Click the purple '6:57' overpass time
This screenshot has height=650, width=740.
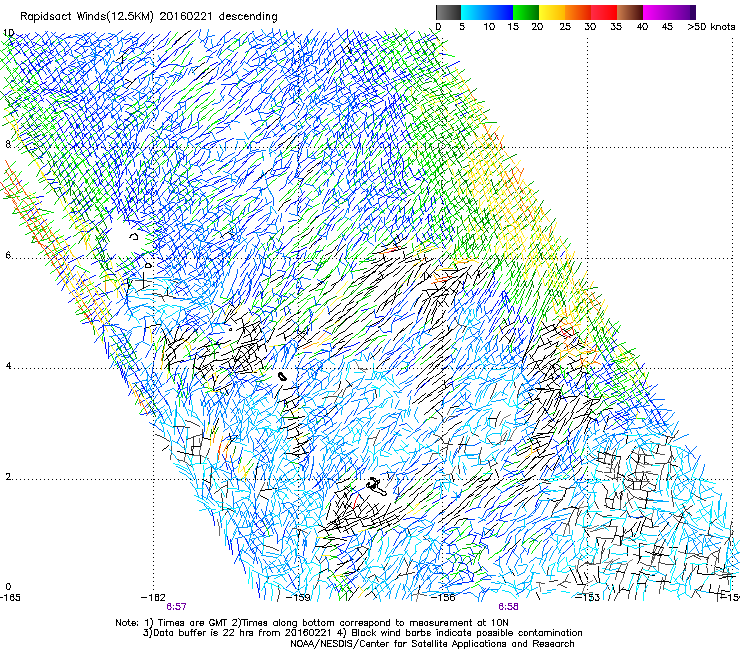(176, 607)
